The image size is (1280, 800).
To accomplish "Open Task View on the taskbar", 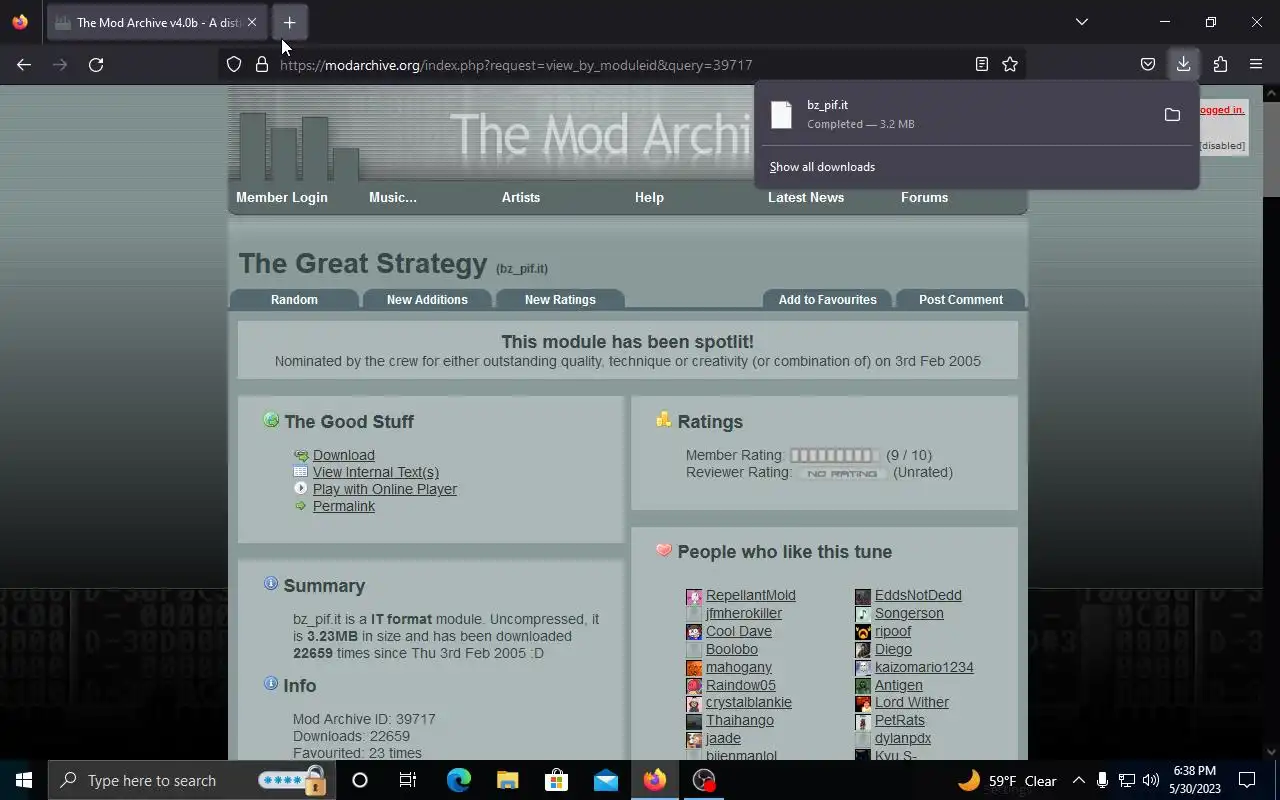I will tap(408, 780).
